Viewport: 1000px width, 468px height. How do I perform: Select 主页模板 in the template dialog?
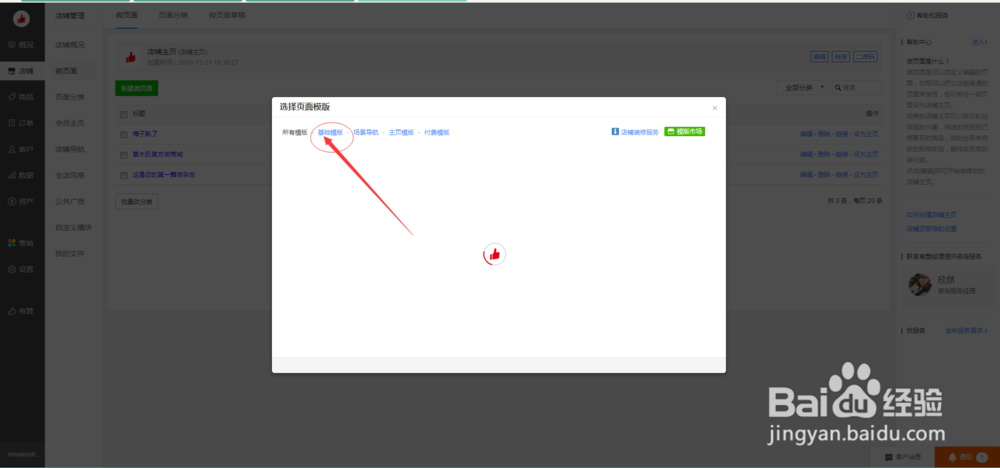402,133
